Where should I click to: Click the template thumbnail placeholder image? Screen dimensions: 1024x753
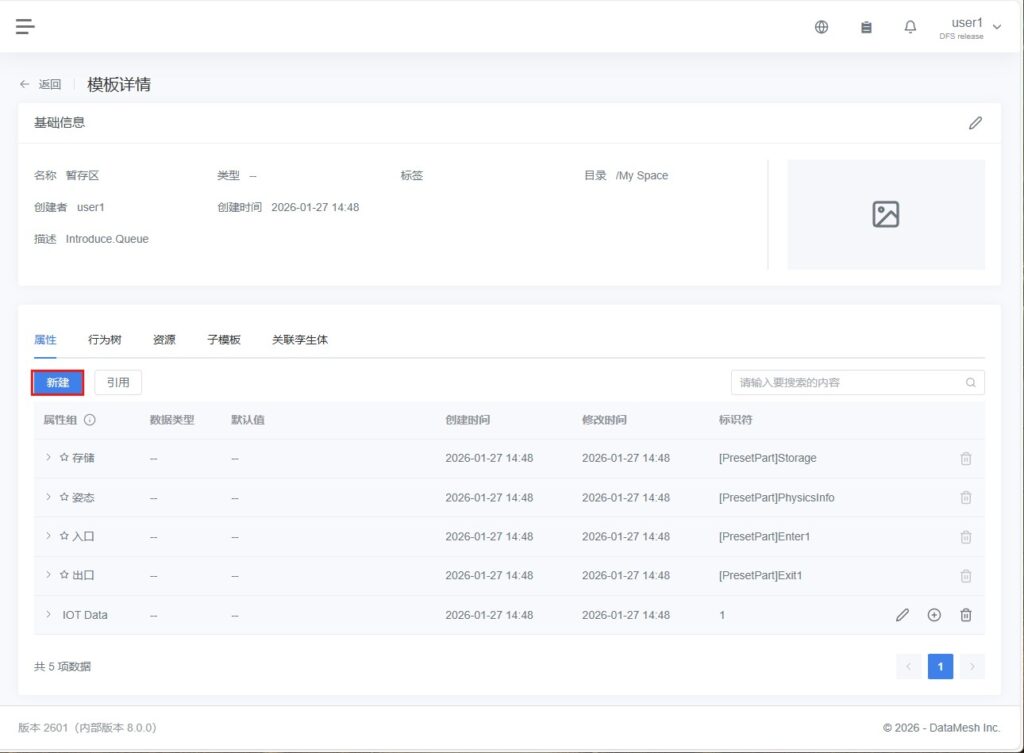[x=886, y=215]
